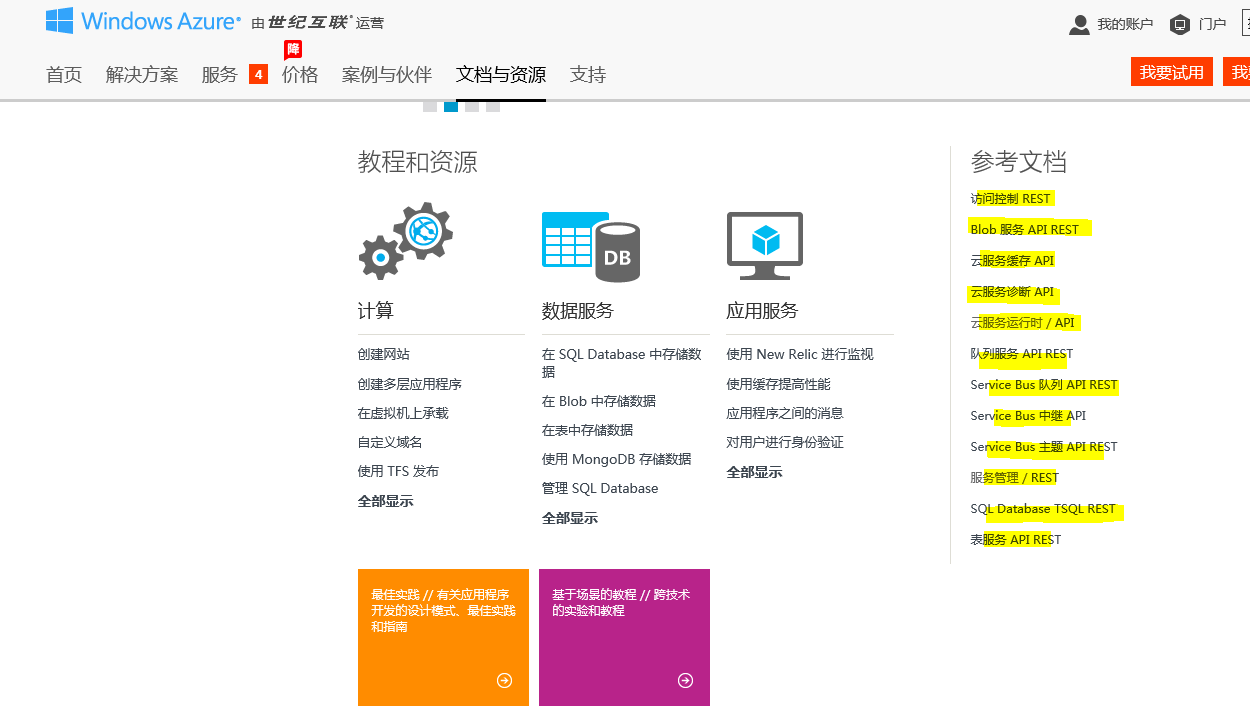Click the monitor cube icon above 应用服务
The height and width of the screenshot is (708, 1250).
765,246
